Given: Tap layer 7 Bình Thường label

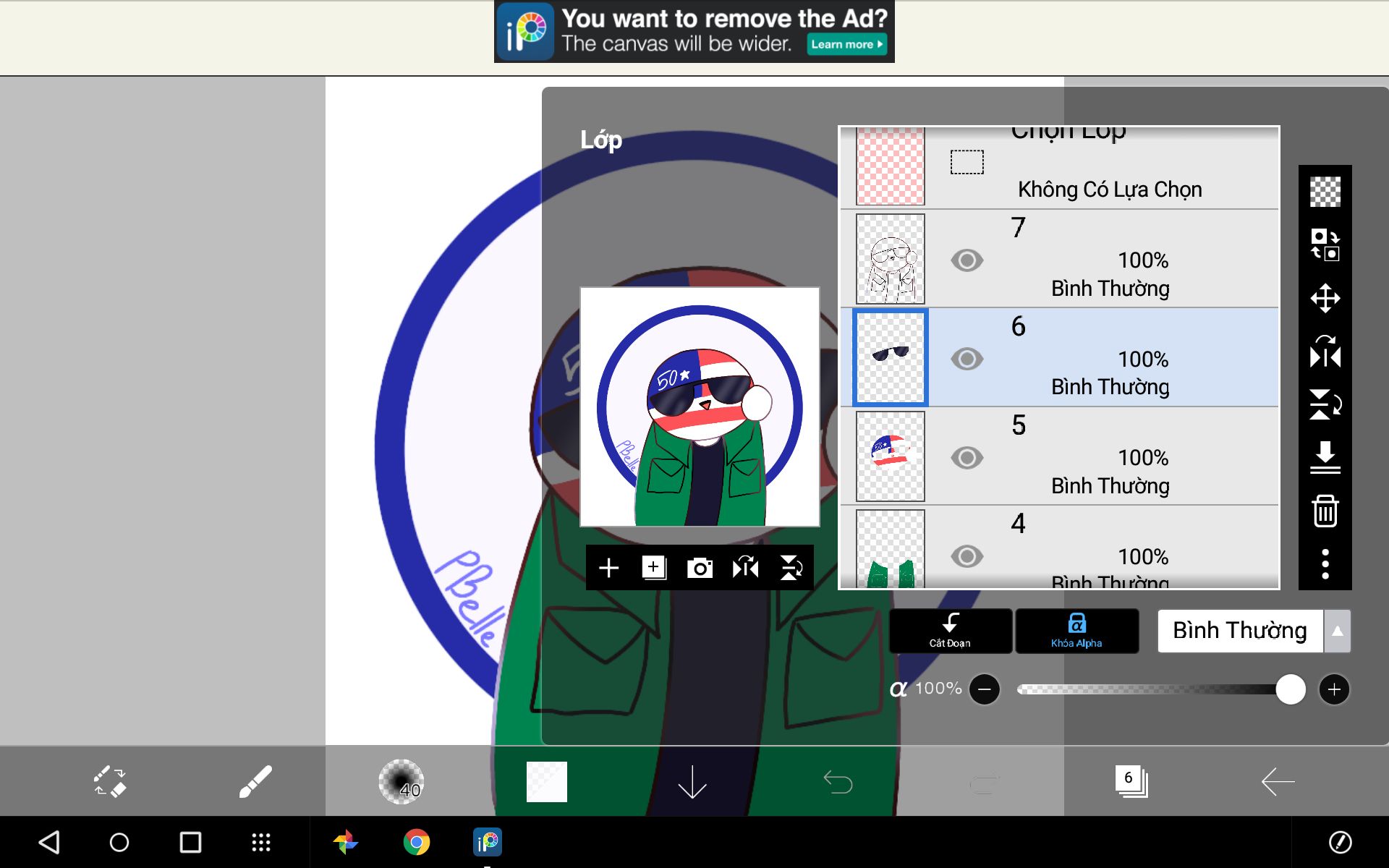Looking at the screenshot, I should [1110, 289].
